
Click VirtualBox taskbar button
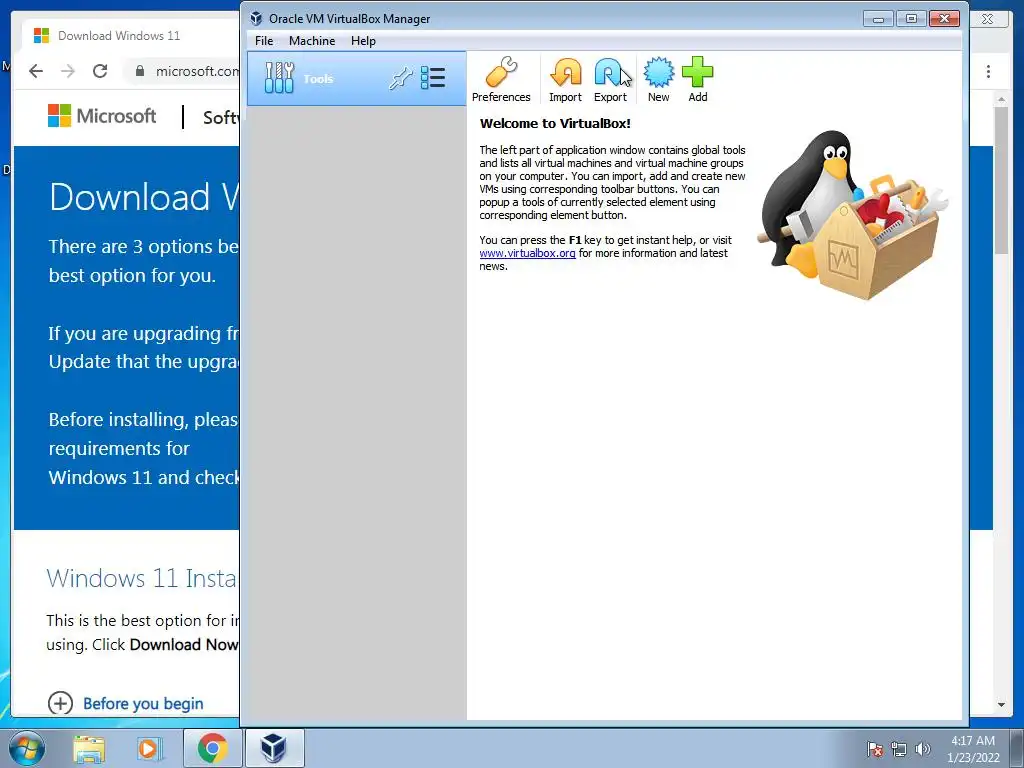[274, 748]
